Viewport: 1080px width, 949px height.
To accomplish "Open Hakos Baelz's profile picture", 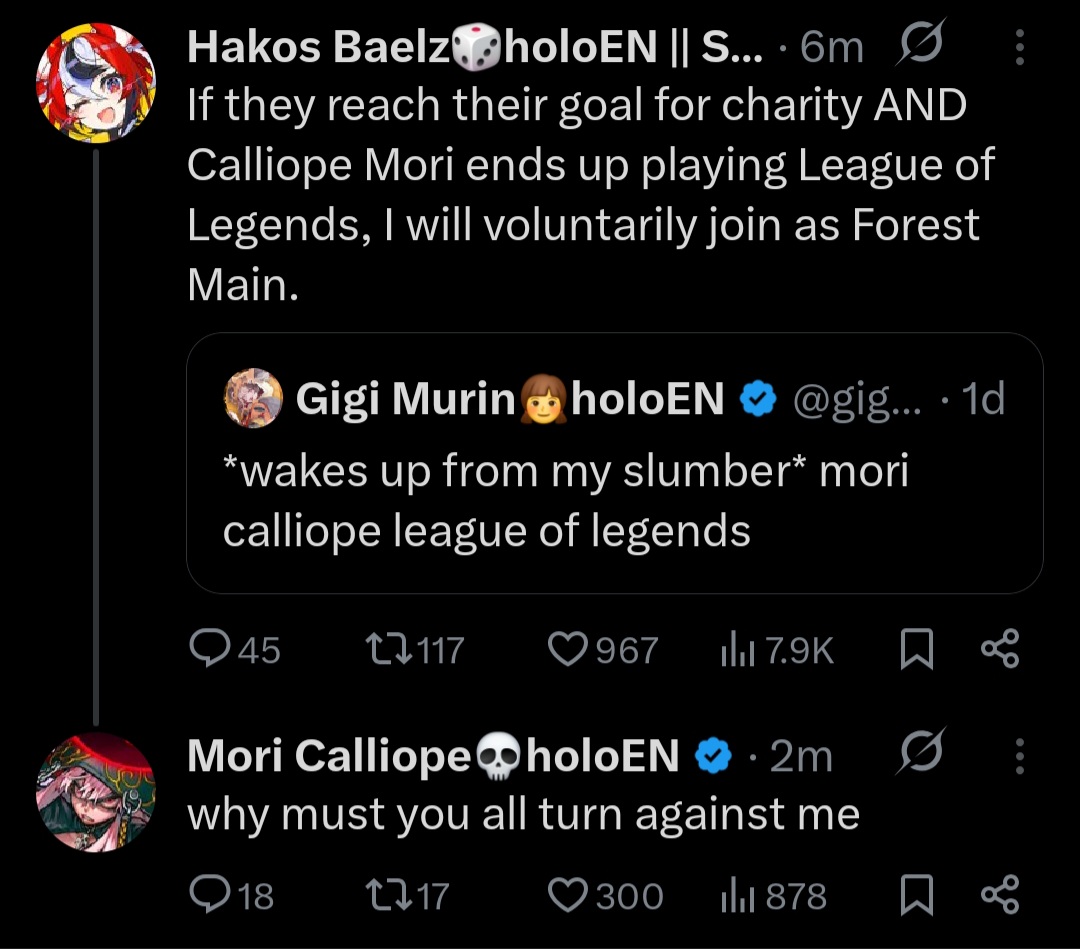I will pos(95,82).
